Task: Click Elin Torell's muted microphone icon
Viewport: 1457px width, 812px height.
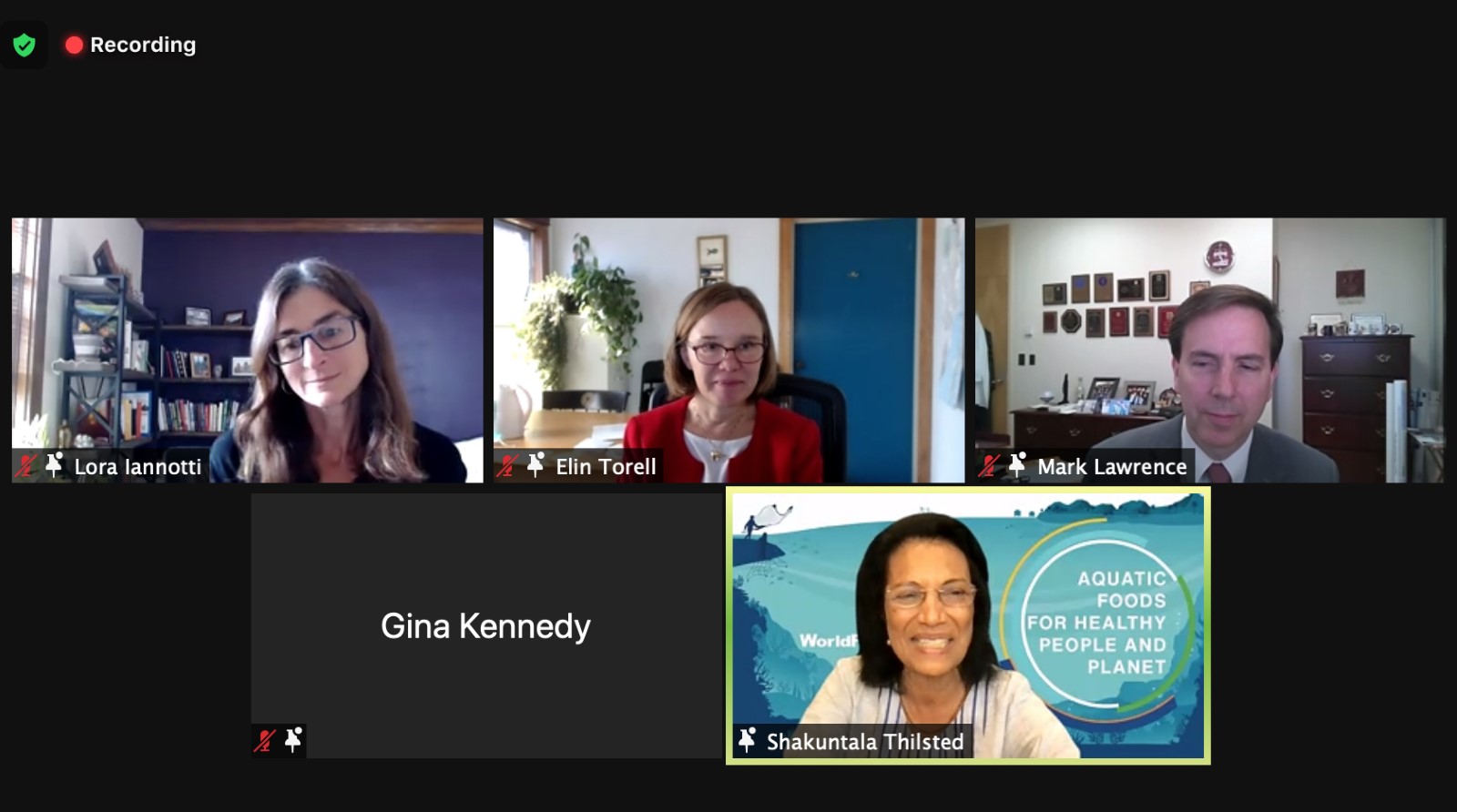Action: click(x=507, y=466)
